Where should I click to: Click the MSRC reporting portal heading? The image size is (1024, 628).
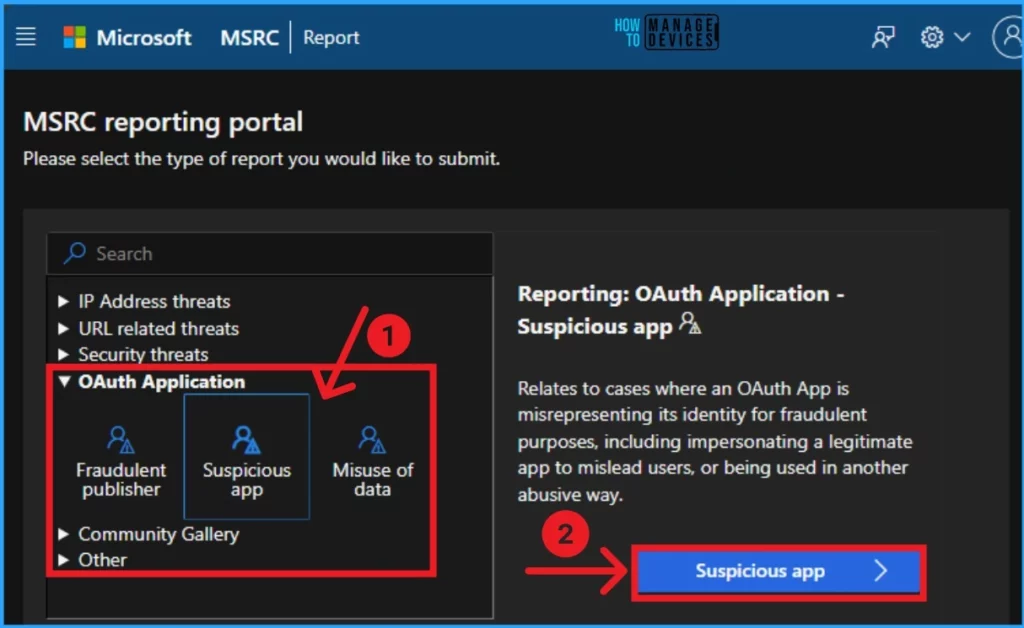click(x=163, y=122)
